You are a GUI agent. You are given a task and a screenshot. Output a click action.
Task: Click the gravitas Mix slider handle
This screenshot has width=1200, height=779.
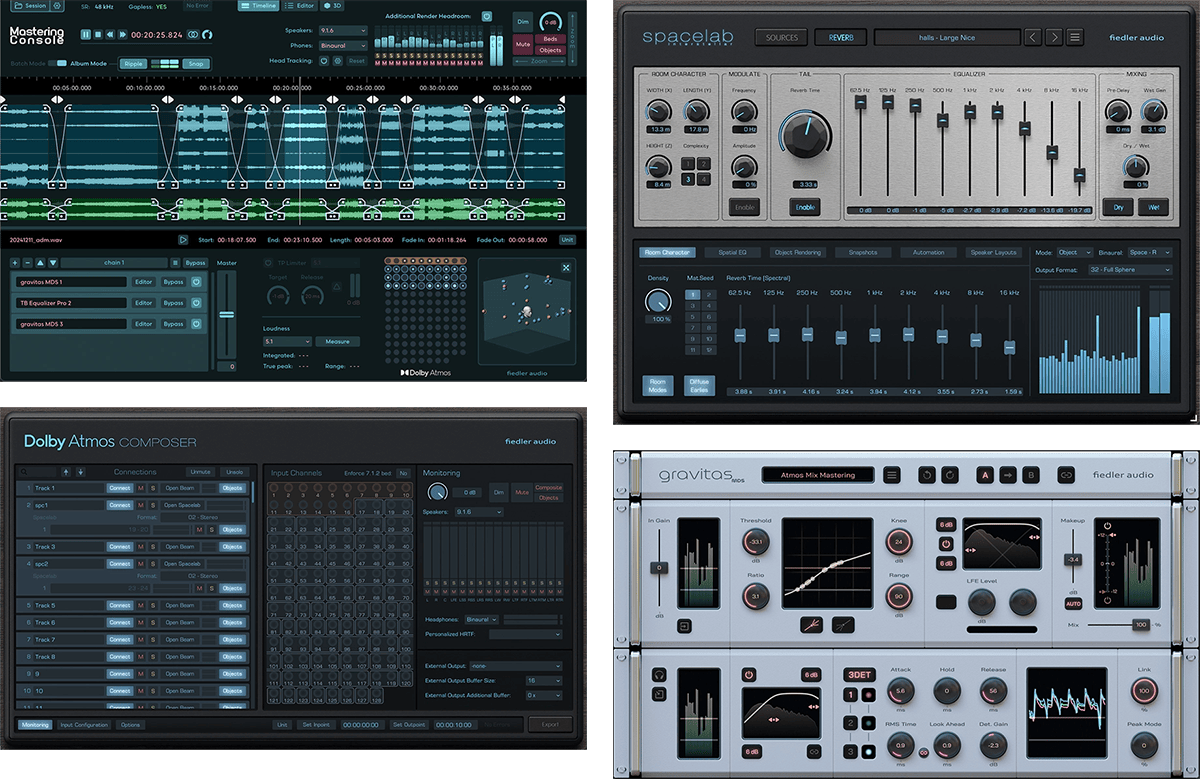(x=1139, y=624)
